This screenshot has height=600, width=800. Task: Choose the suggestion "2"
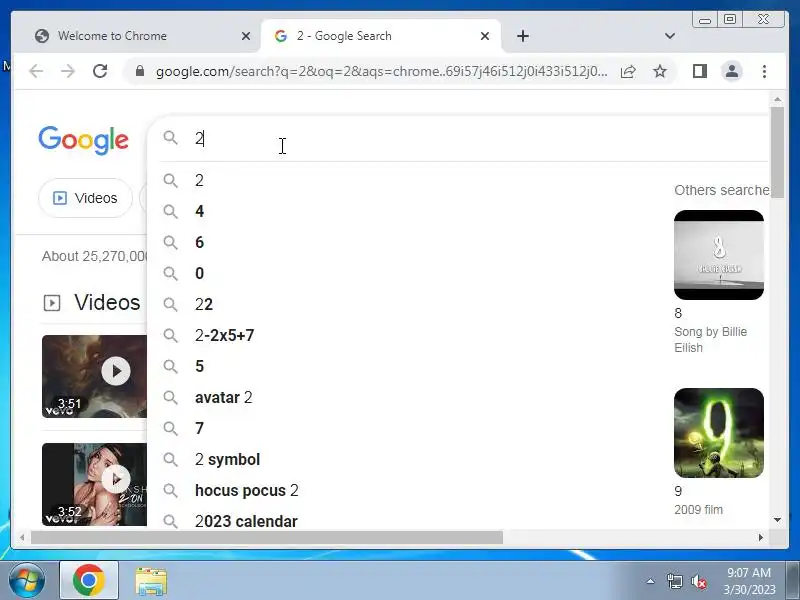click(x=459, y=180)
